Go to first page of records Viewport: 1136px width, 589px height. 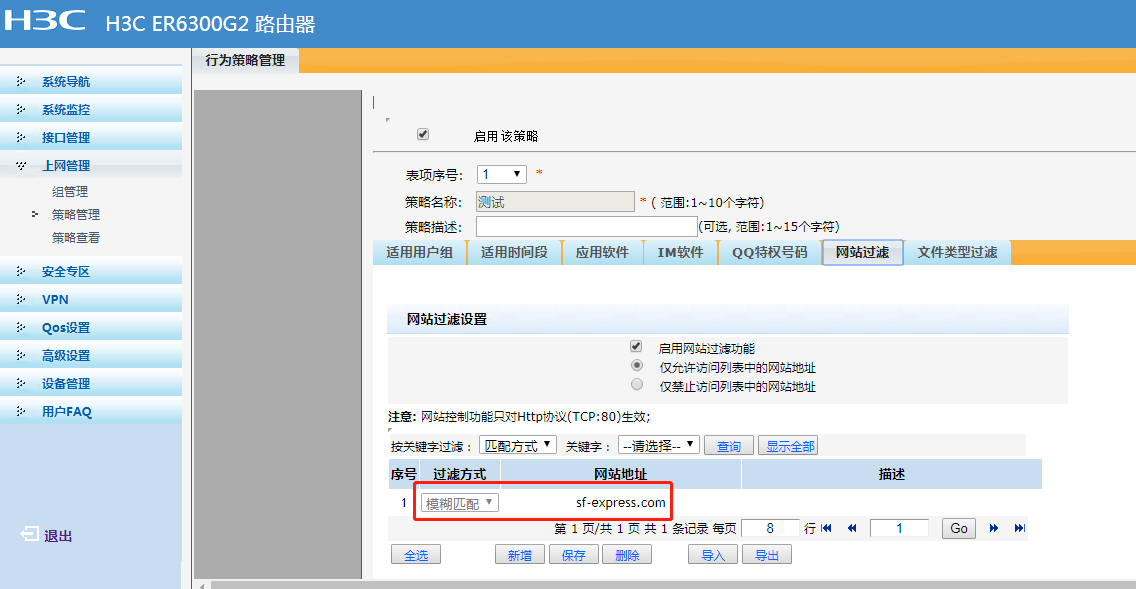[827, 528]
